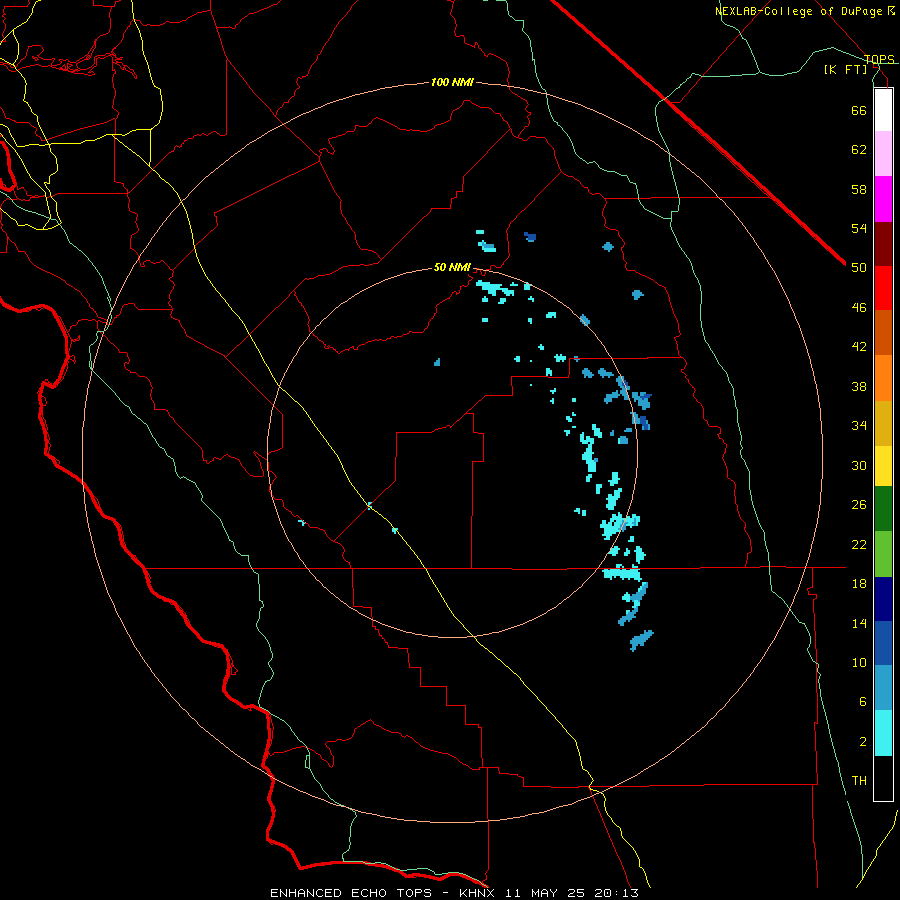Click "ENHANCED ECHO TOPS" in the bottom caption

[351, 893]
